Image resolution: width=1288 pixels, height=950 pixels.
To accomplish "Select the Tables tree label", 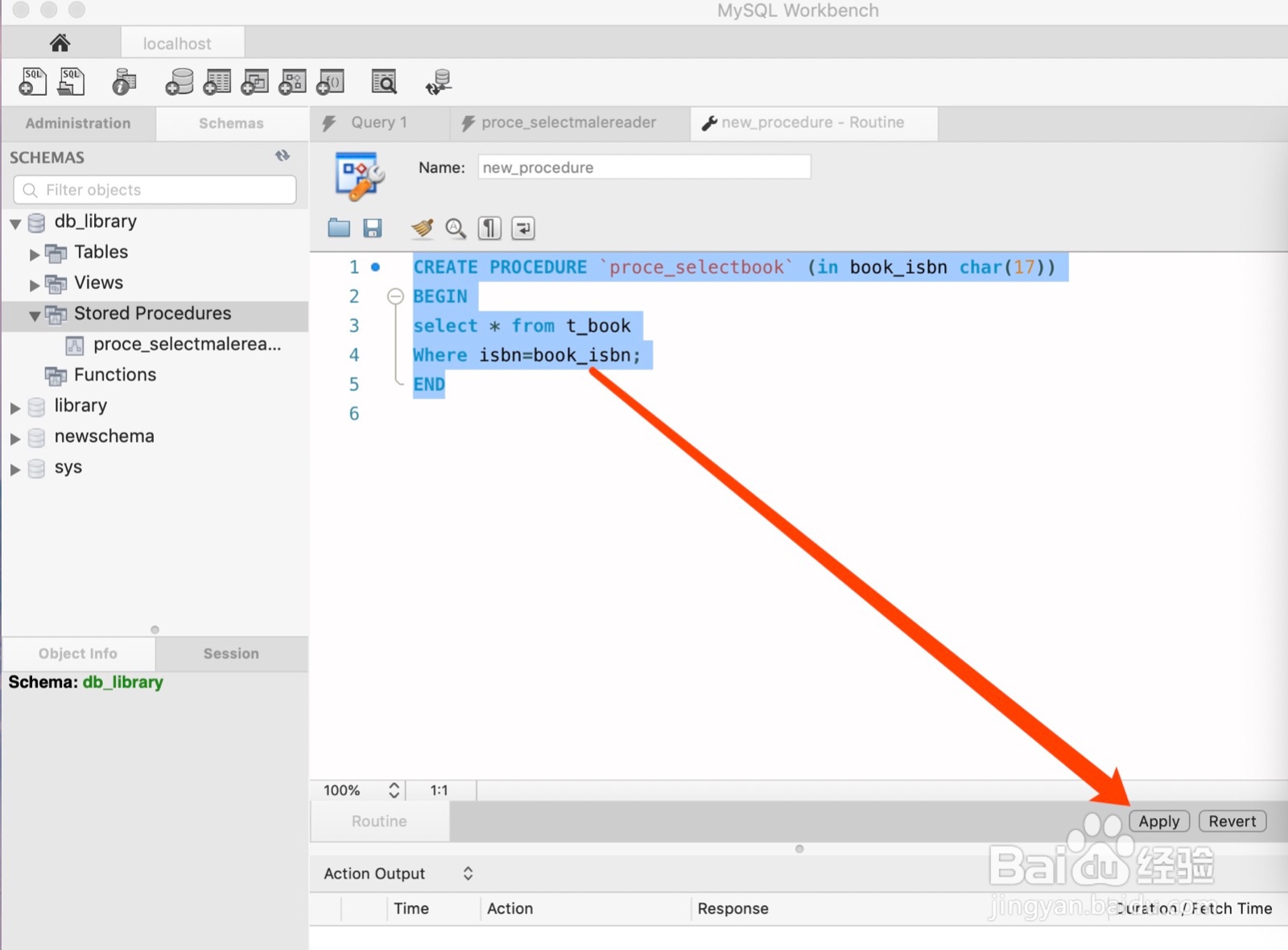I will click(x=101, y=252).
